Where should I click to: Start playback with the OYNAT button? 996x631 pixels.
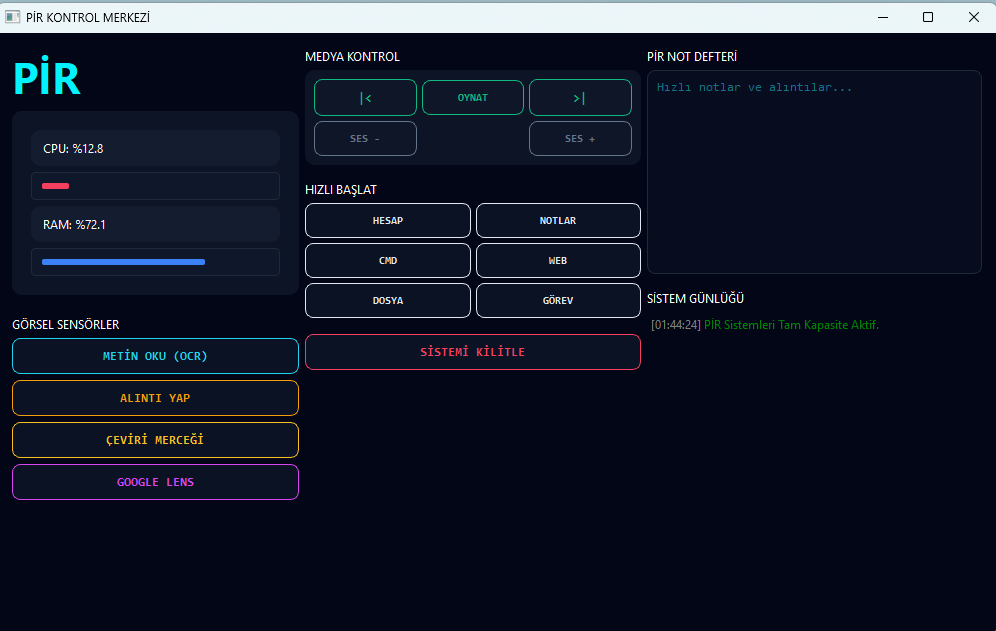[473, 97]
